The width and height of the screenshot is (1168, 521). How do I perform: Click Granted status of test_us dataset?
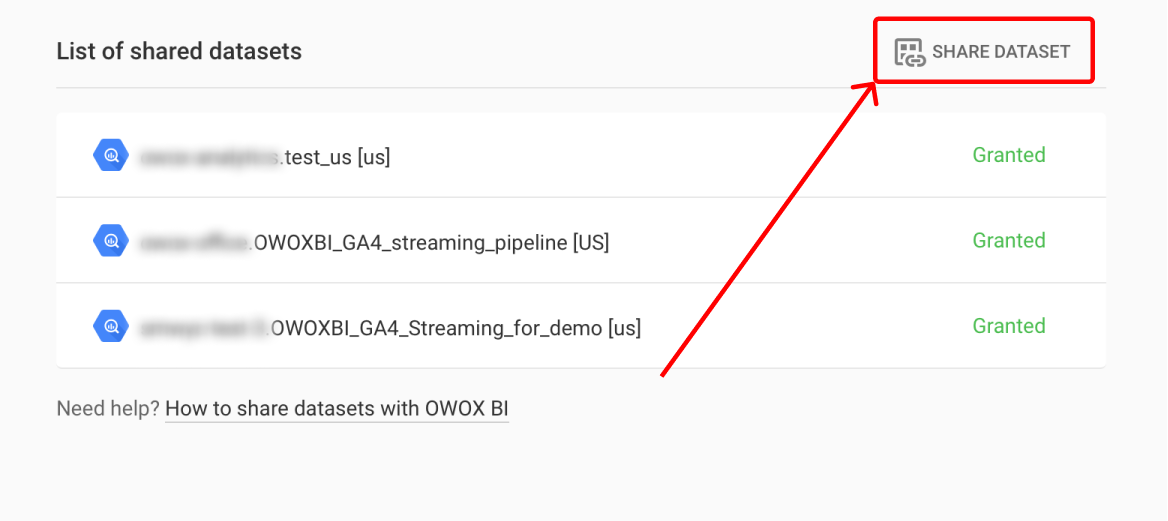[1009, 155]
